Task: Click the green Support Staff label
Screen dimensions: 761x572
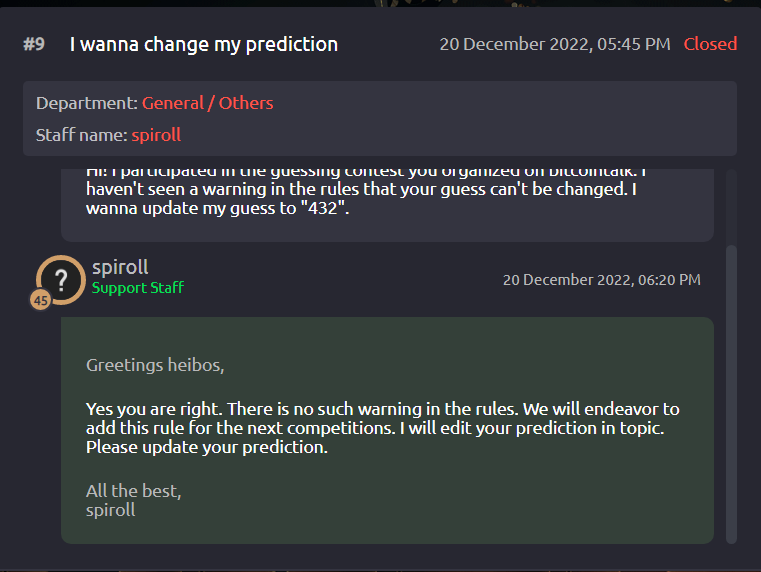Action: point(138,288)
